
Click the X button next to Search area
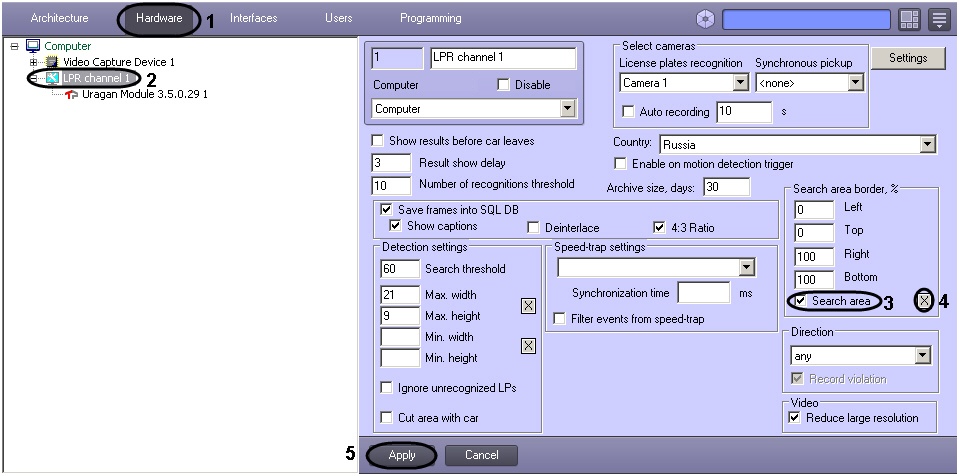924,300
